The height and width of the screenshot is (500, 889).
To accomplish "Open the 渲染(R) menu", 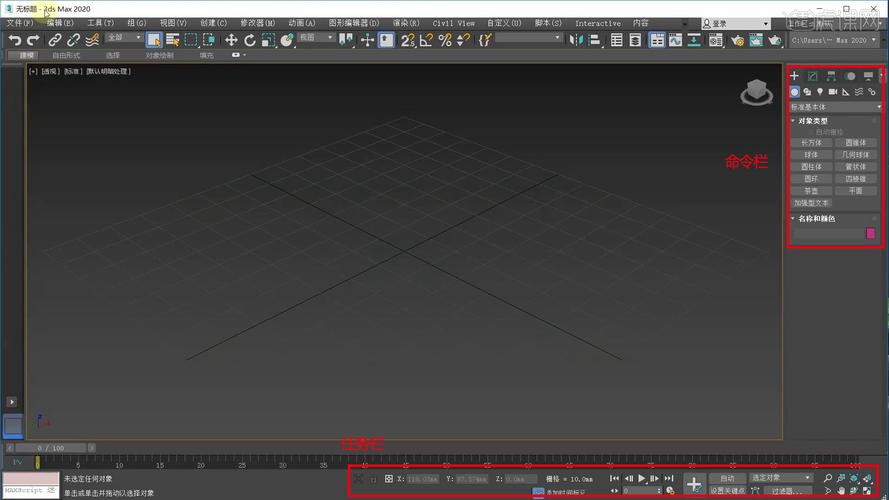I will click(x=406, y=23).
